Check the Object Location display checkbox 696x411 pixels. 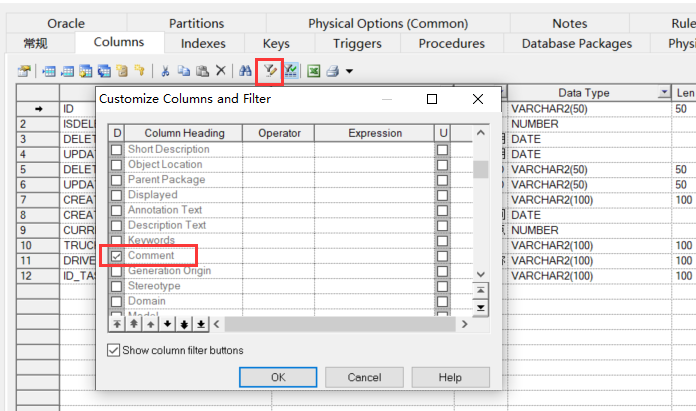[116, 165]
